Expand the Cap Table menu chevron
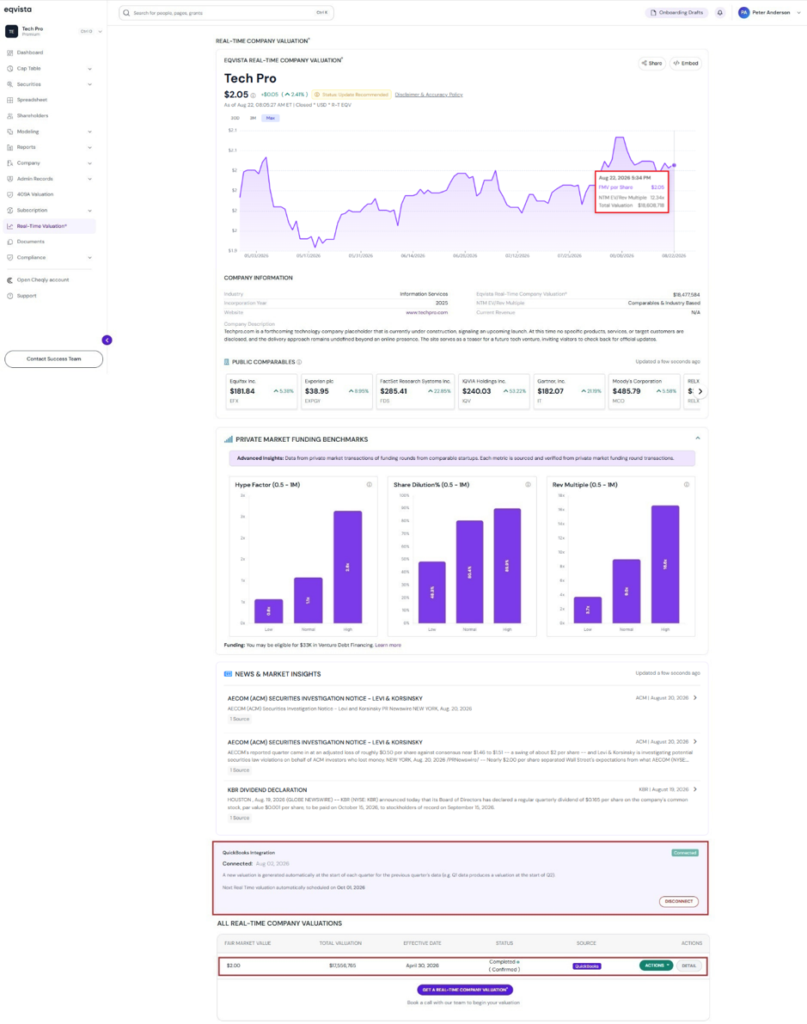This screenshot has height=1024, width=807. point(90,69)
